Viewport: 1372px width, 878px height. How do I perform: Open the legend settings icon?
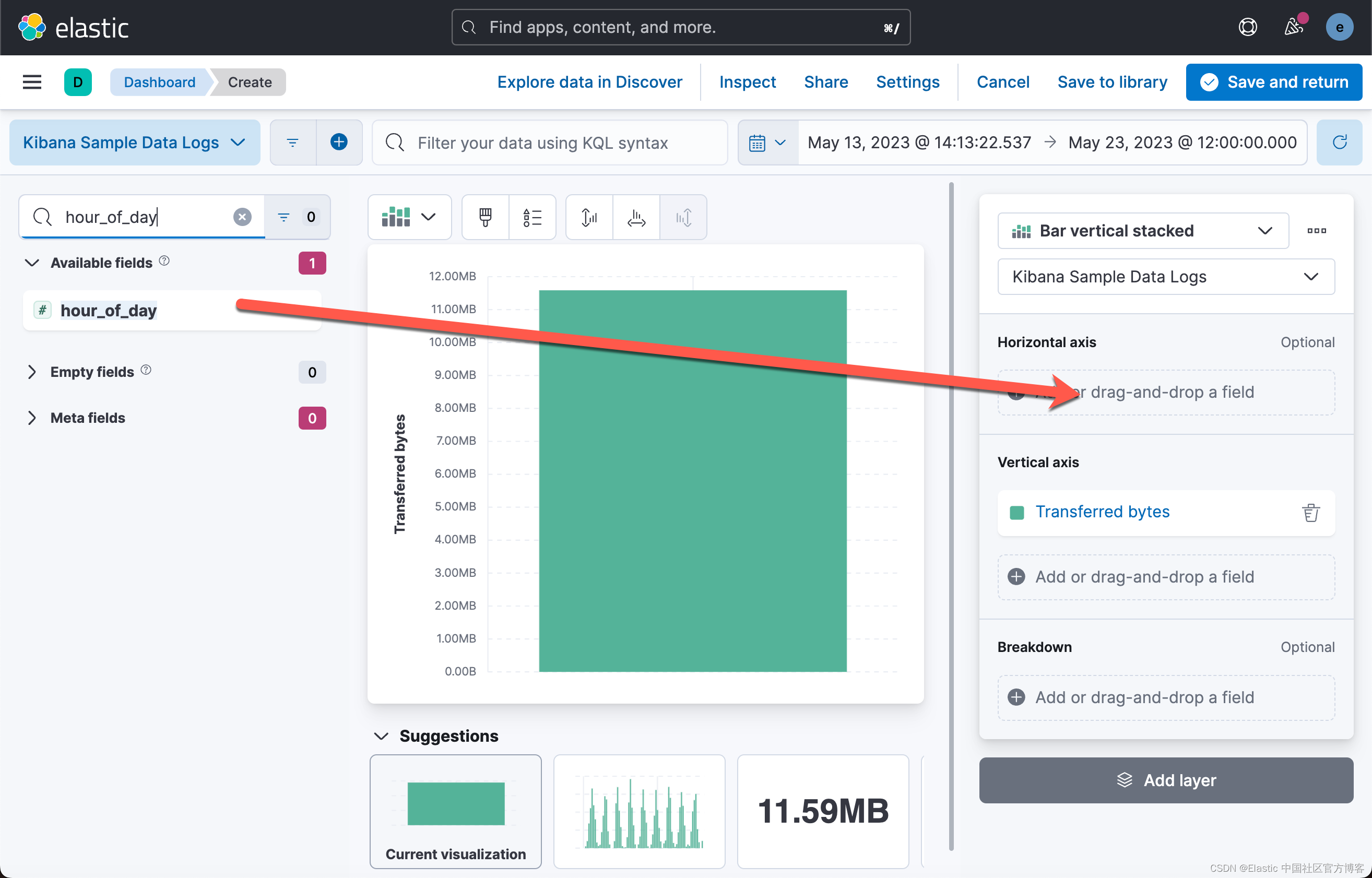click(533, 217)
